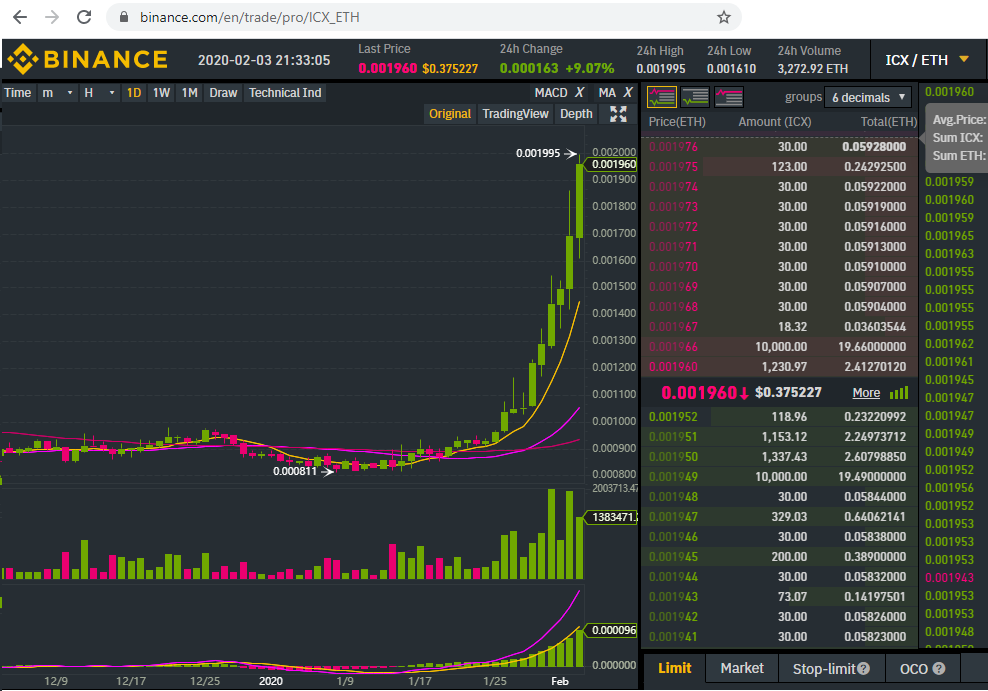The width and height of the screenshot is (988, 691).
Task: Click the Amount (ICX) column header
Action: 774,122
